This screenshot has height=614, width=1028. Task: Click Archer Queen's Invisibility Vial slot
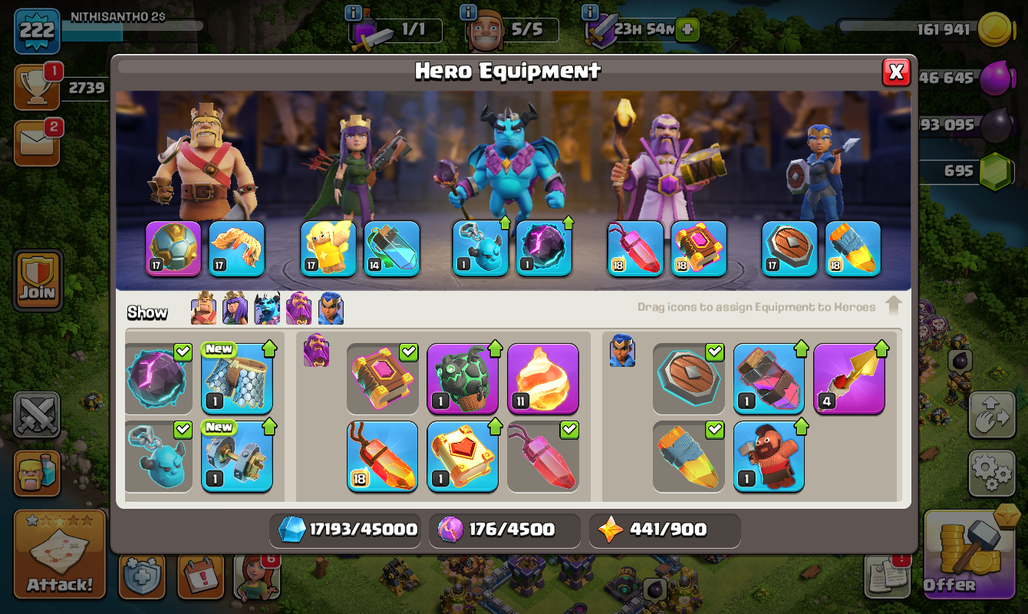(391, 248)
